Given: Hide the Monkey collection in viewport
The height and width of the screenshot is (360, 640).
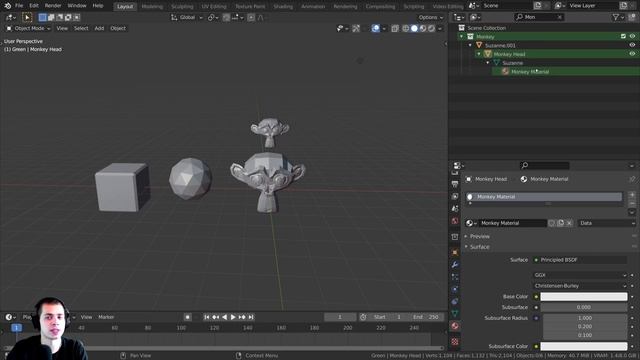Looking at the screenshot, I should click(632, 36).
